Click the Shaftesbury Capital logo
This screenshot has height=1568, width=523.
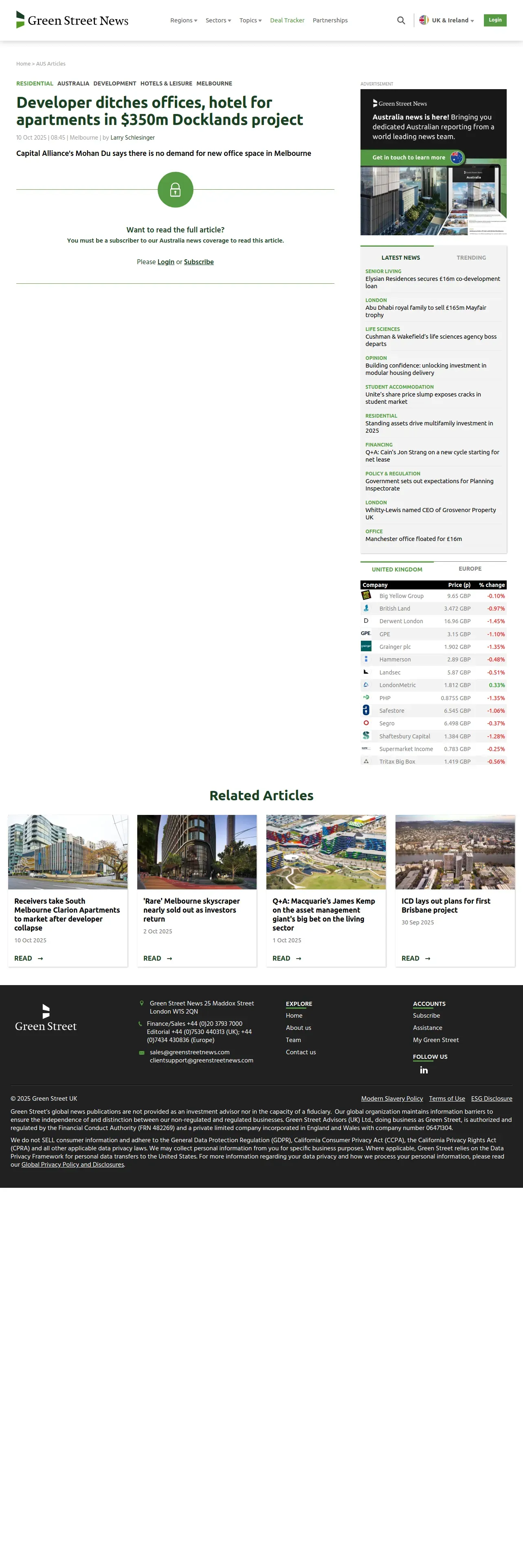point(366,736)
